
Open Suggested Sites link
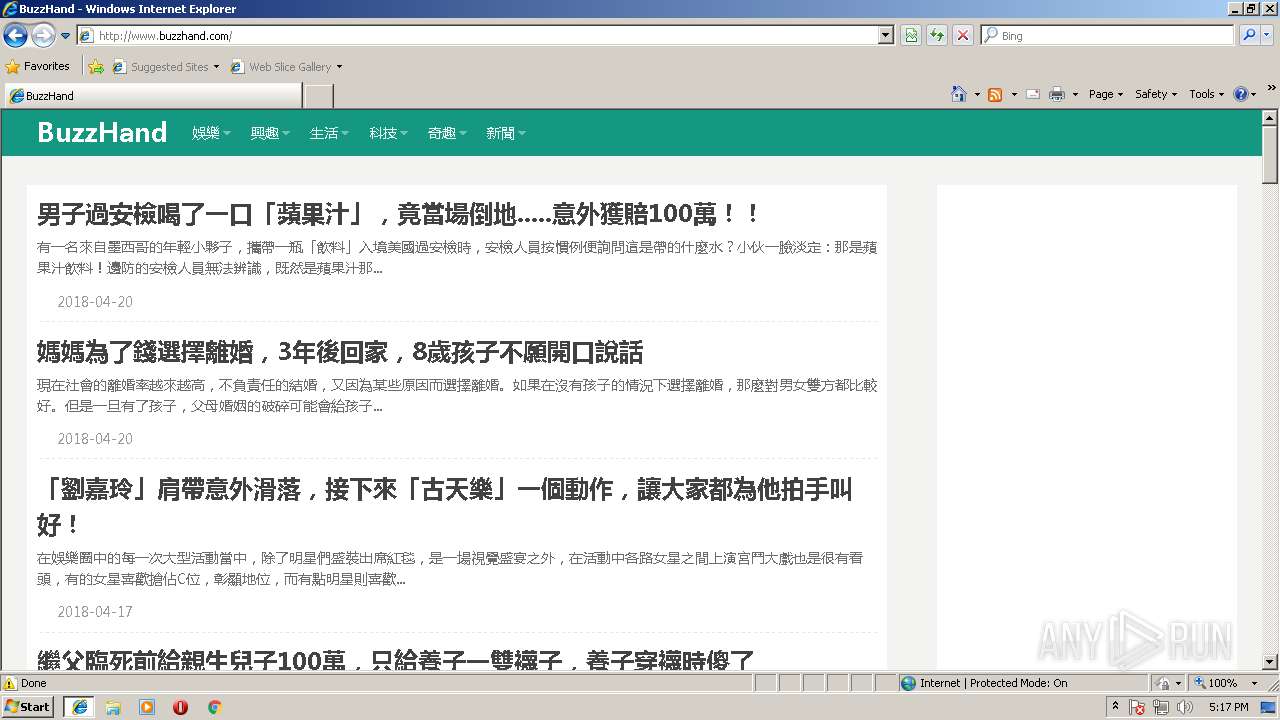[x=165, y=67]
